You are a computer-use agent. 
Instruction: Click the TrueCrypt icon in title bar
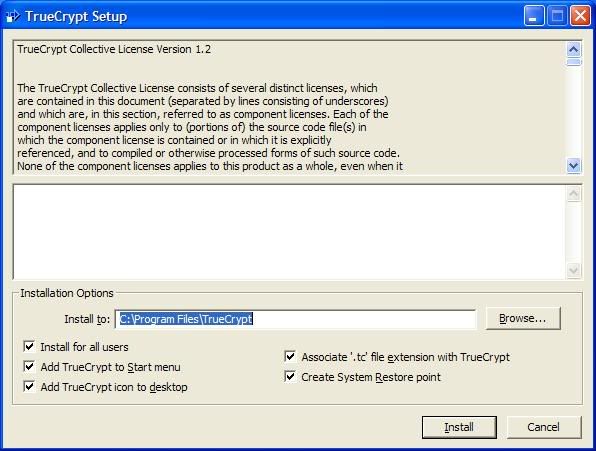13,16
